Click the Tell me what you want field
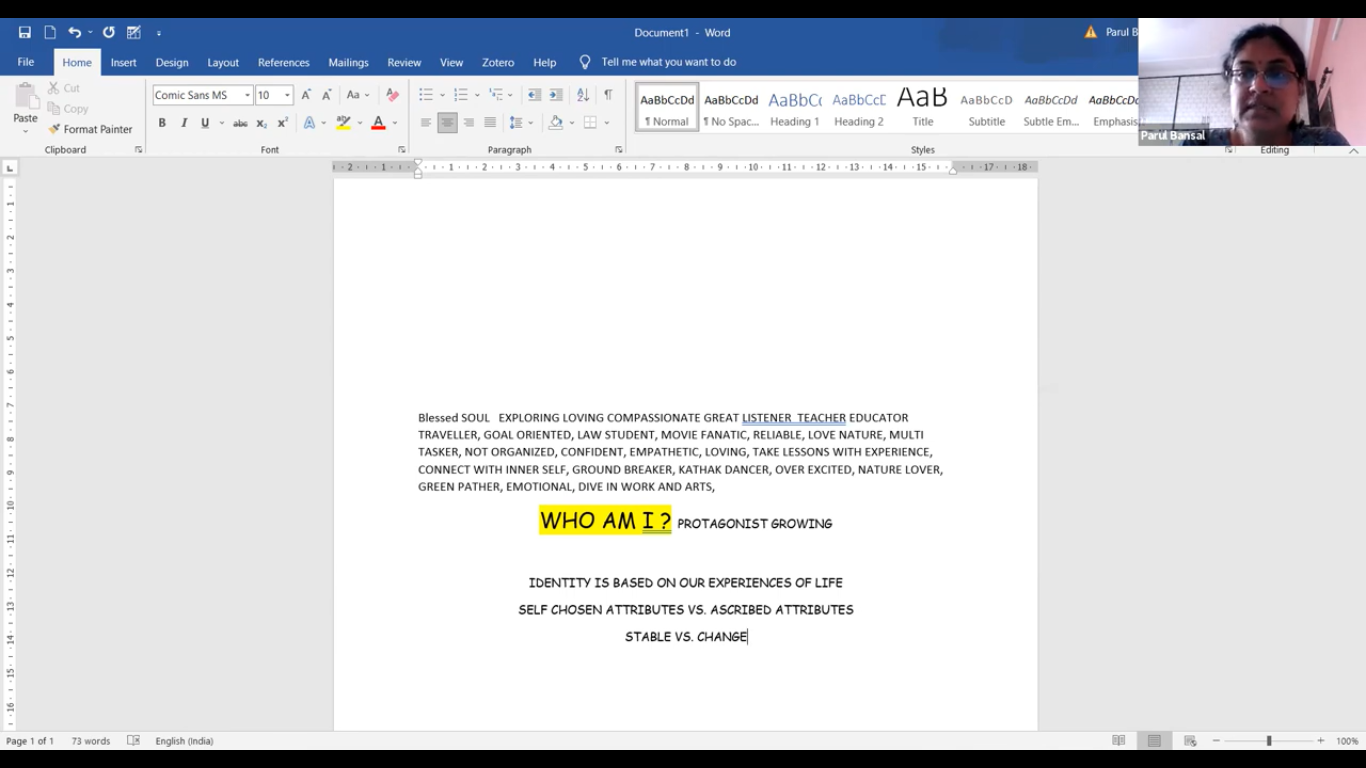Image resolution: width=1366 pixels, height=768 pixels. point(668,62)
